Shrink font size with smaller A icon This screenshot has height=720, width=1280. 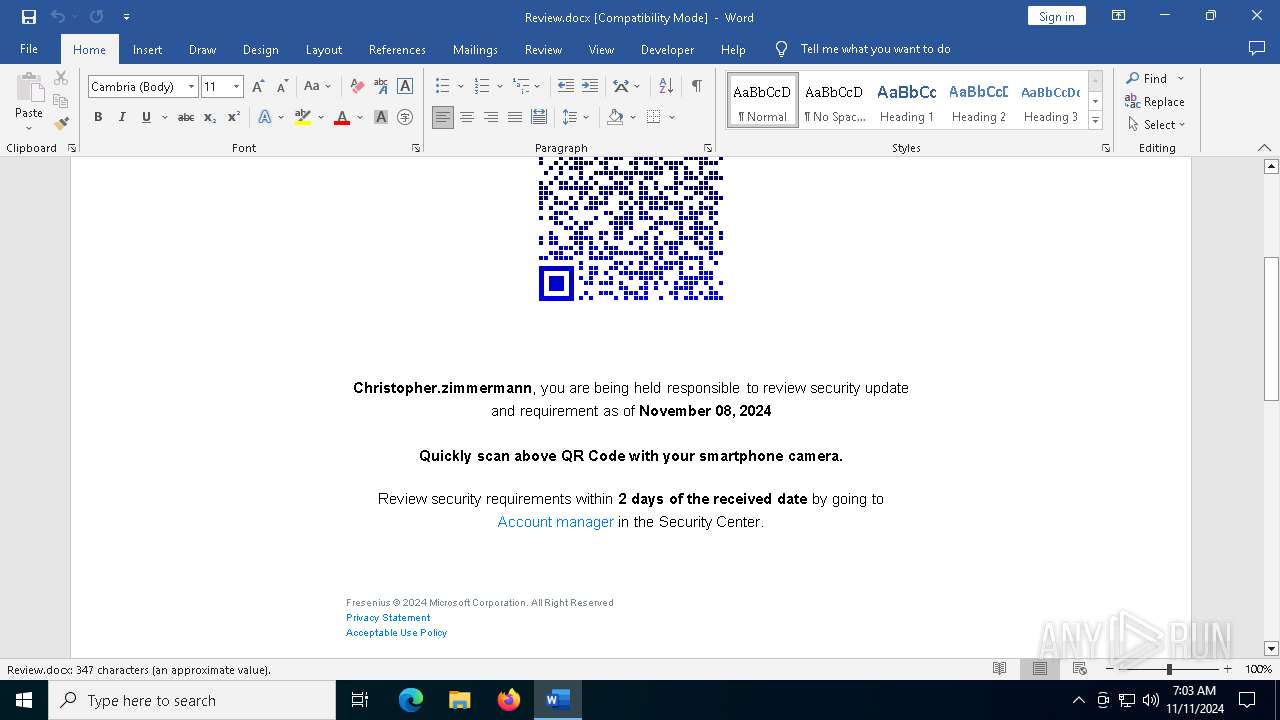pyautogui.click(x=282, y=87)
